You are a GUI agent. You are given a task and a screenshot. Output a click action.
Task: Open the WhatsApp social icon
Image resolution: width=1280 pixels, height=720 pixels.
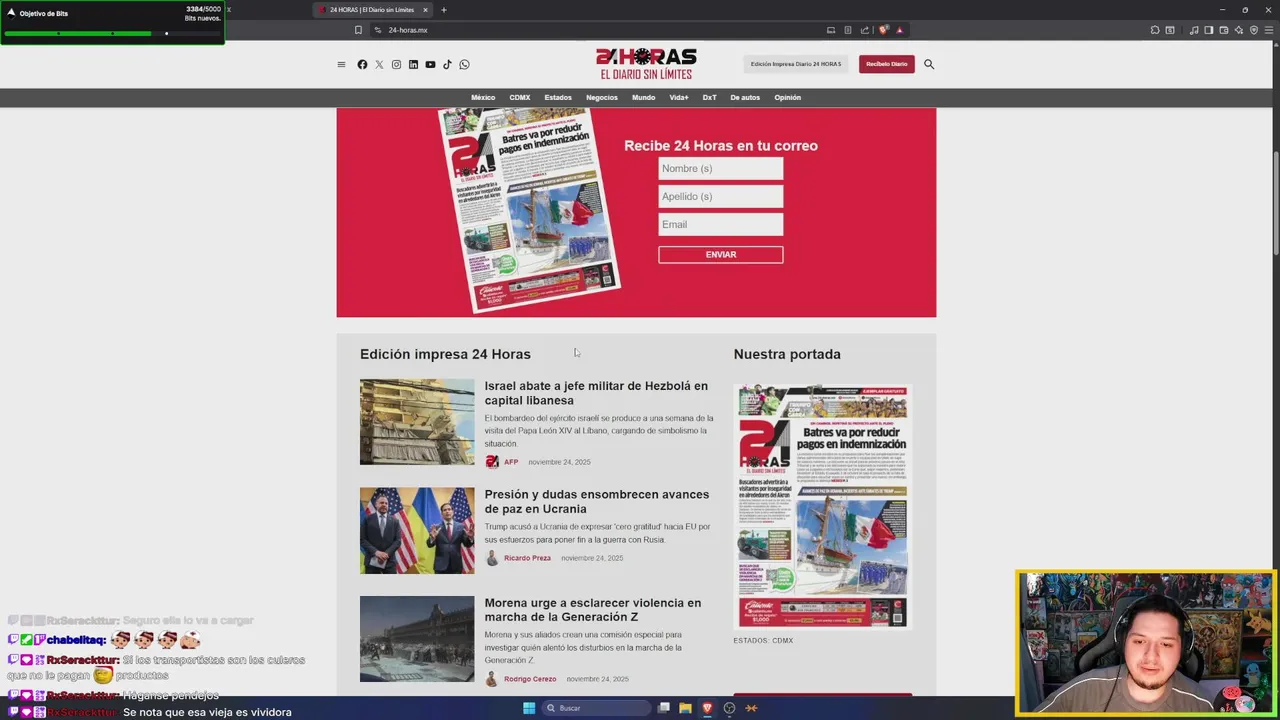pos(464,64)
